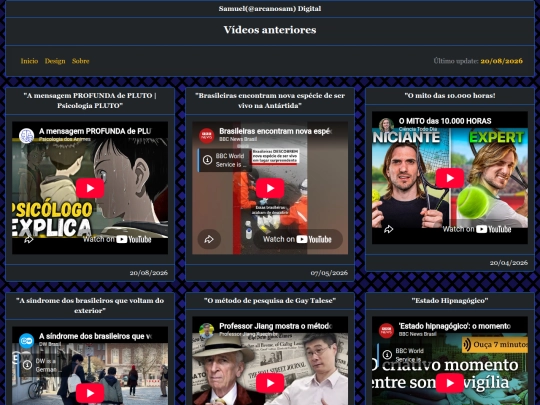
Task: Open Watch on YouTube for Brasileiras video
Action: click(x=298, y=239)
